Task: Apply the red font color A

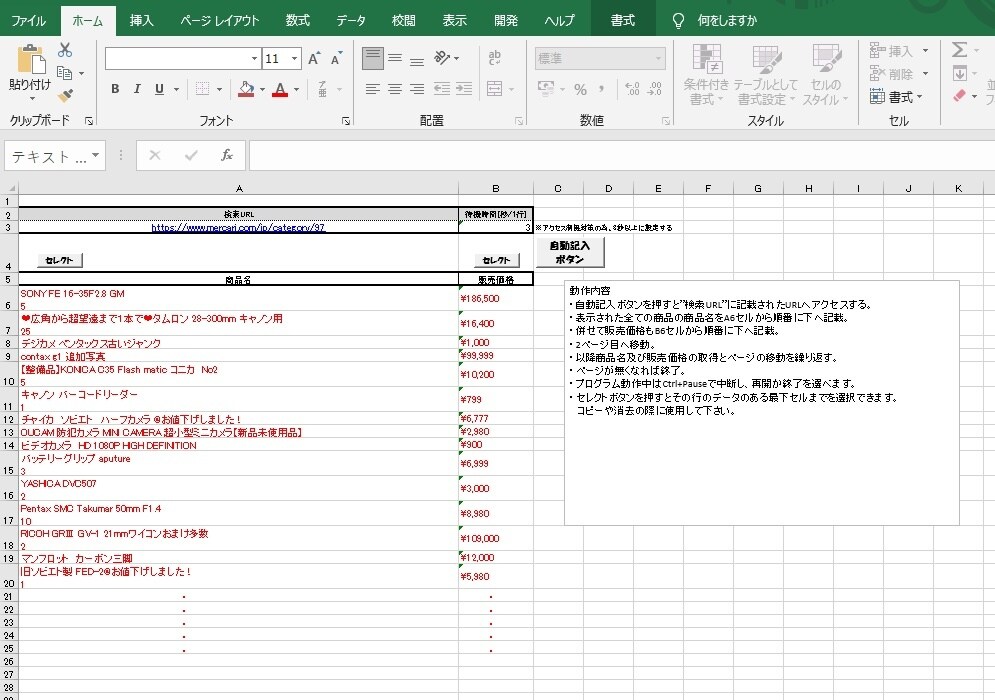Action: 280,89
